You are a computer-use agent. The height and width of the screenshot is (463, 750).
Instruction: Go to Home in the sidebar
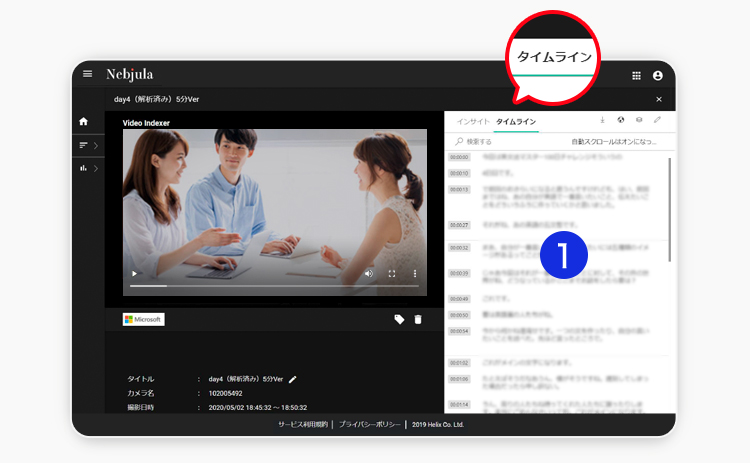84,121
